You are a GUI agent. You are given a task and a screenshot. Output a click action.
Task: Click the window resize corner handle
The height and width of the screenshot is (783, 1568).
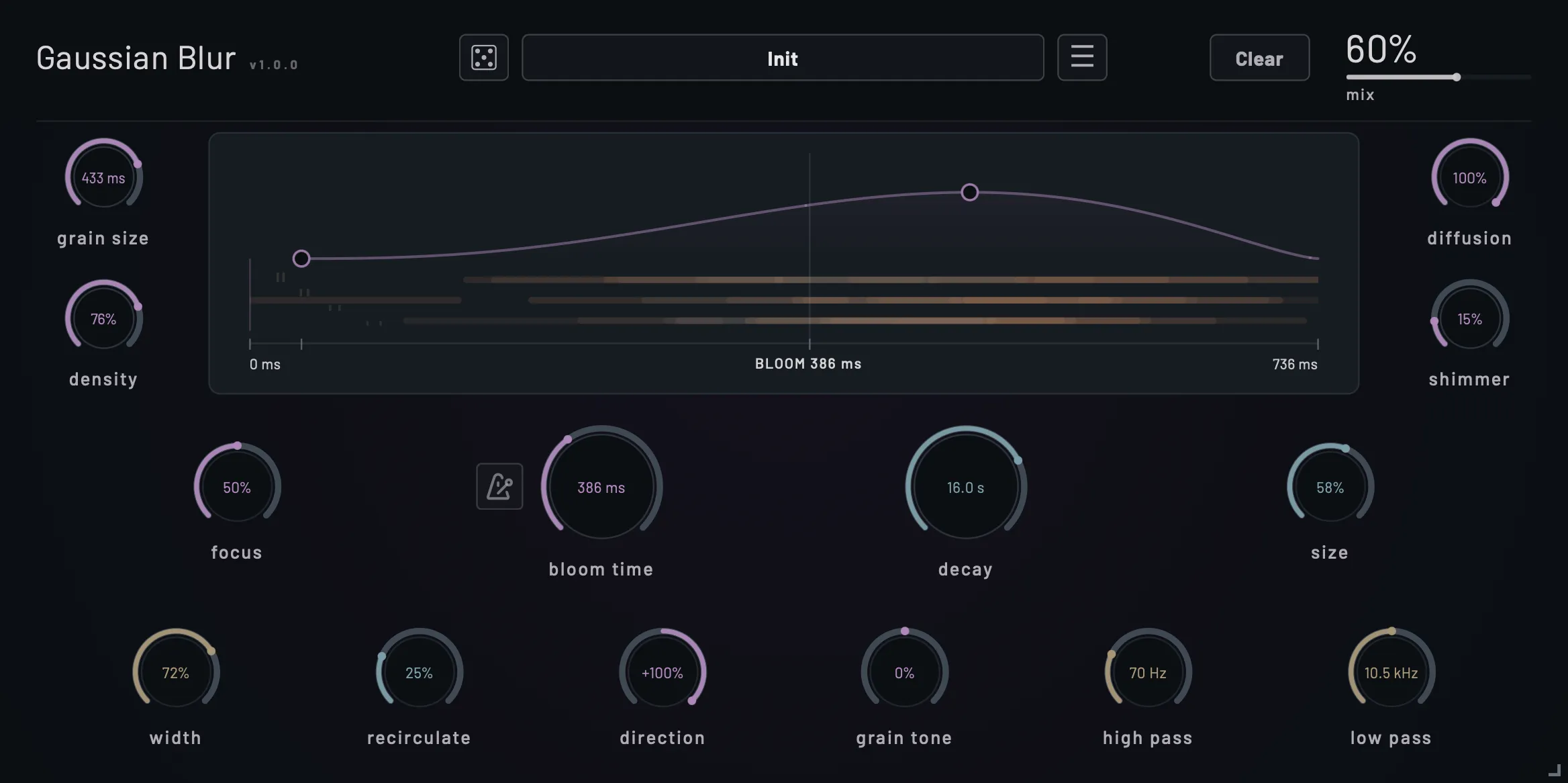point(1555,770)
